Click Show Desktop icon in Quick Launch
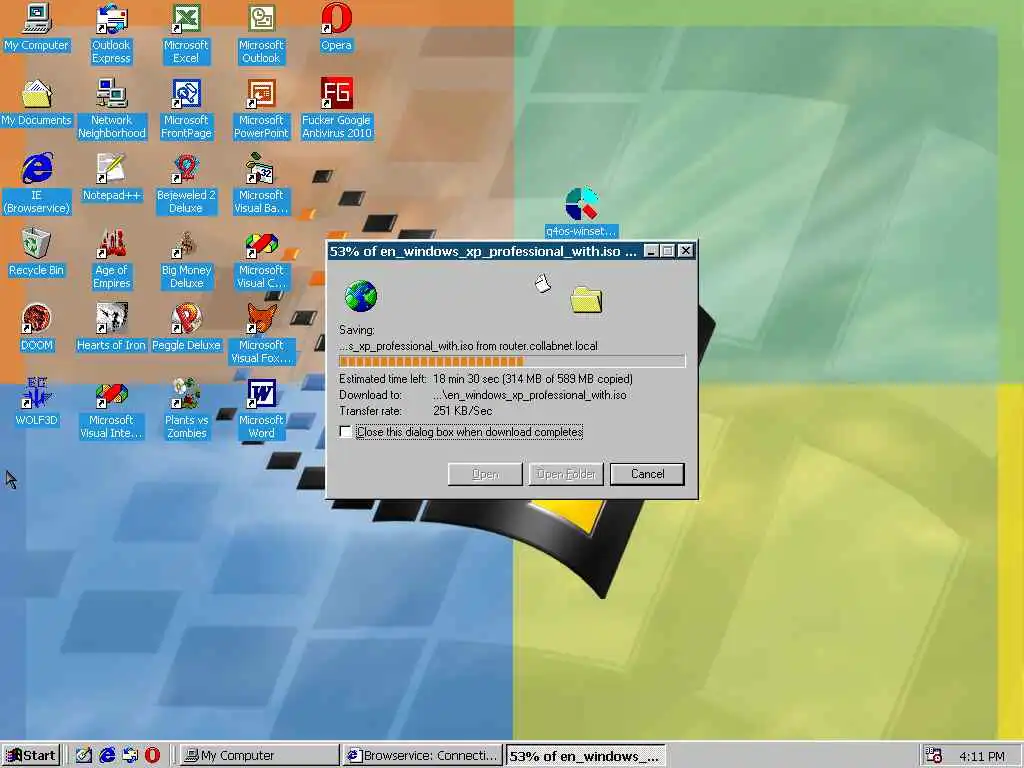Viewport: 1024px width, 768px height. [84, 756]
